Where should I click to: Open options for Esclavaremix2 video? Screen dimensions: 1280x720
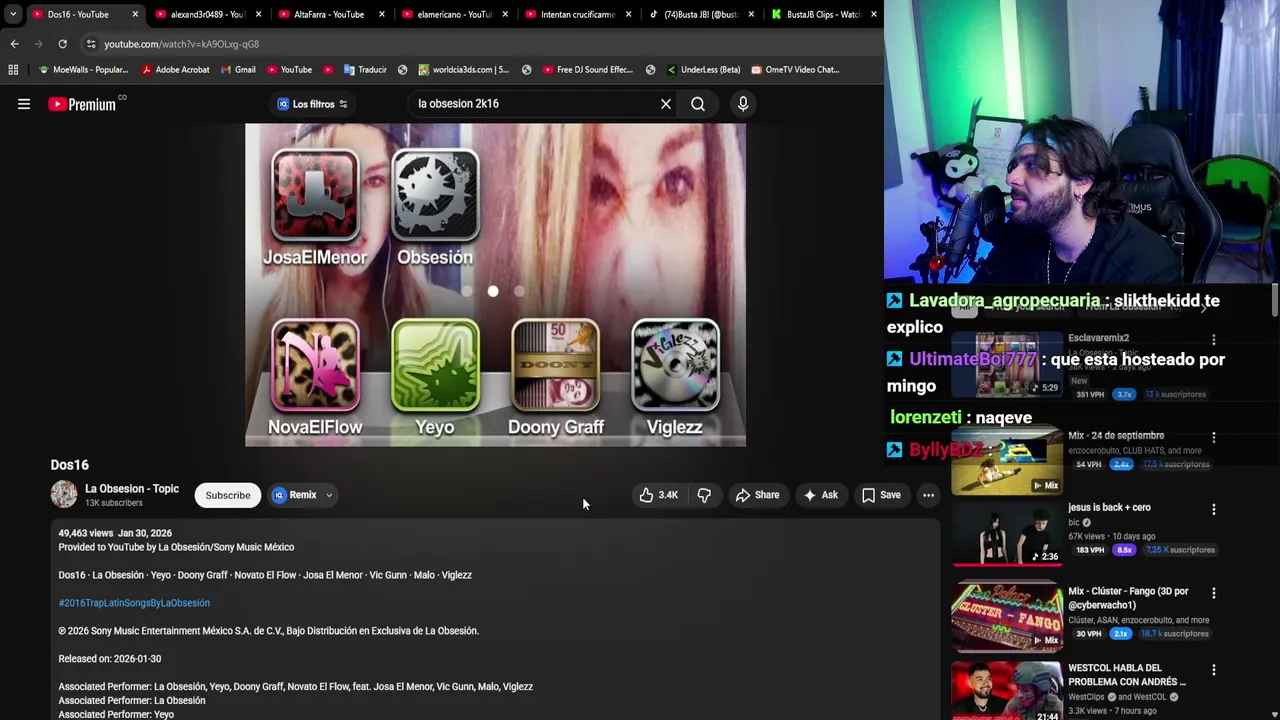(x=1213, y=341)
